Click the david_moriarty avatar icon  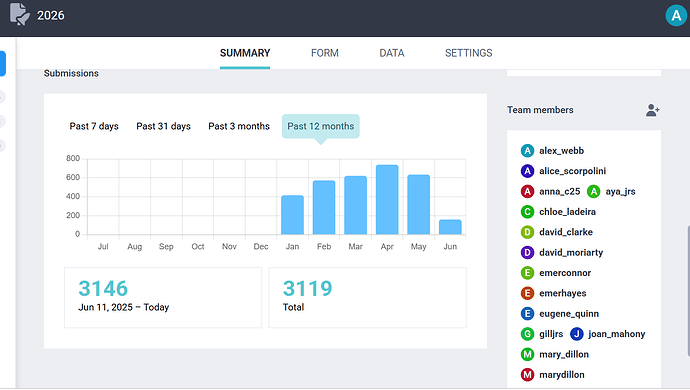527,252
